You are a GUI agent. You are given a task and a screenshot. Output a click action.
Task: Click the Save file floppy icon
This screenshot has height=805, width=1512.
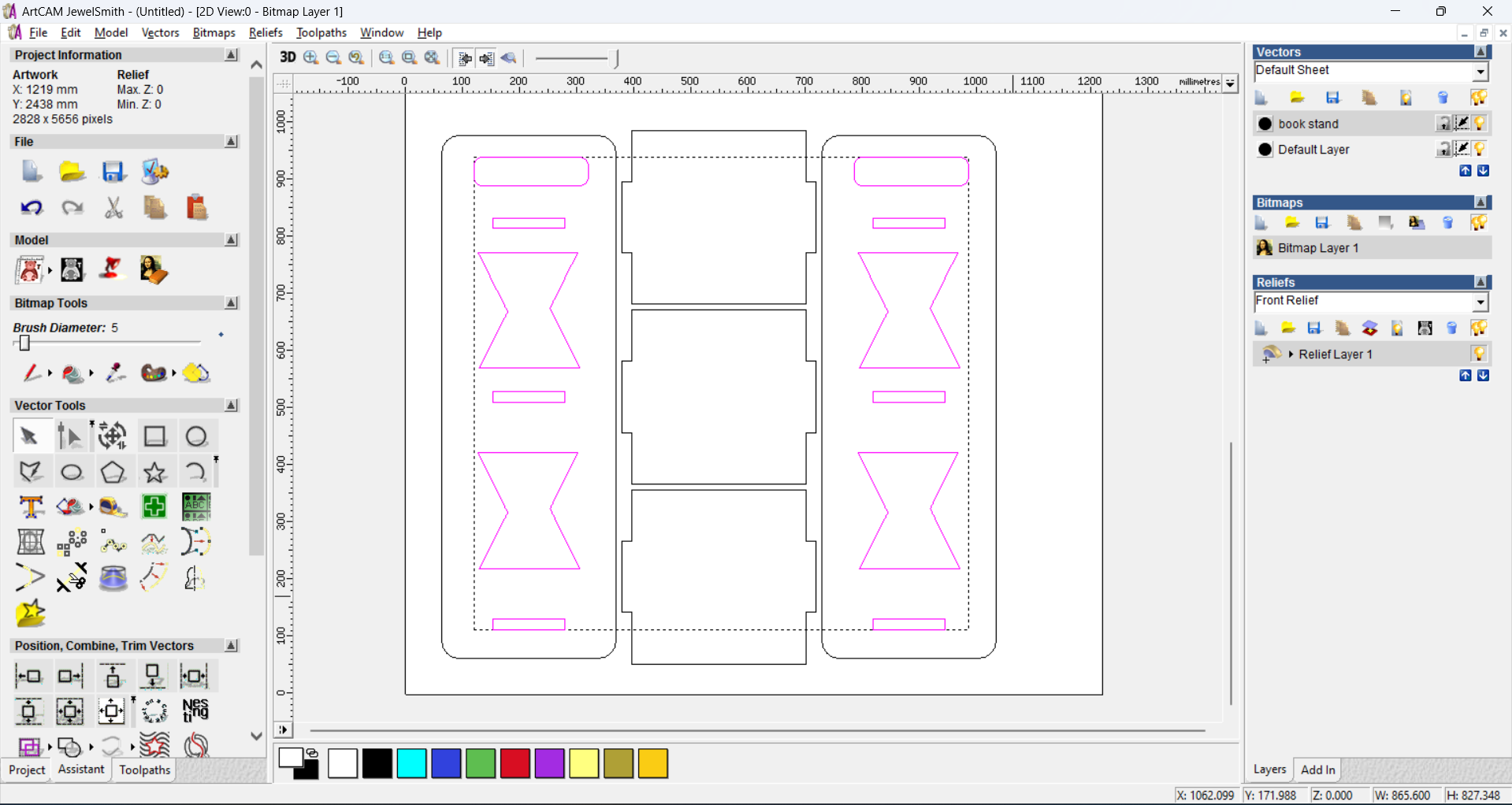point(113,172)
